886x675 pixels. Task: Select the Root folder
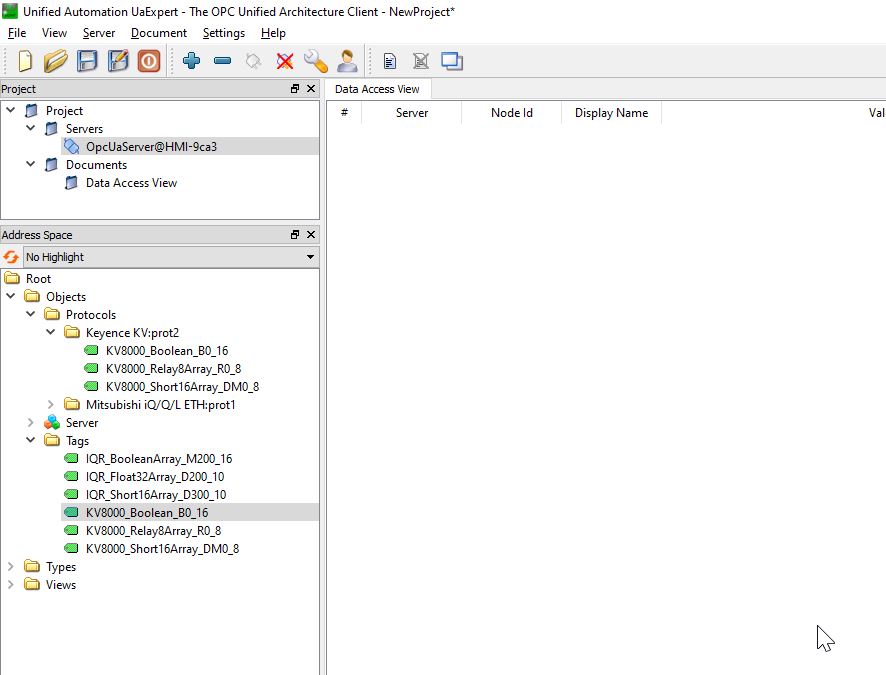(x=38, y=278)
